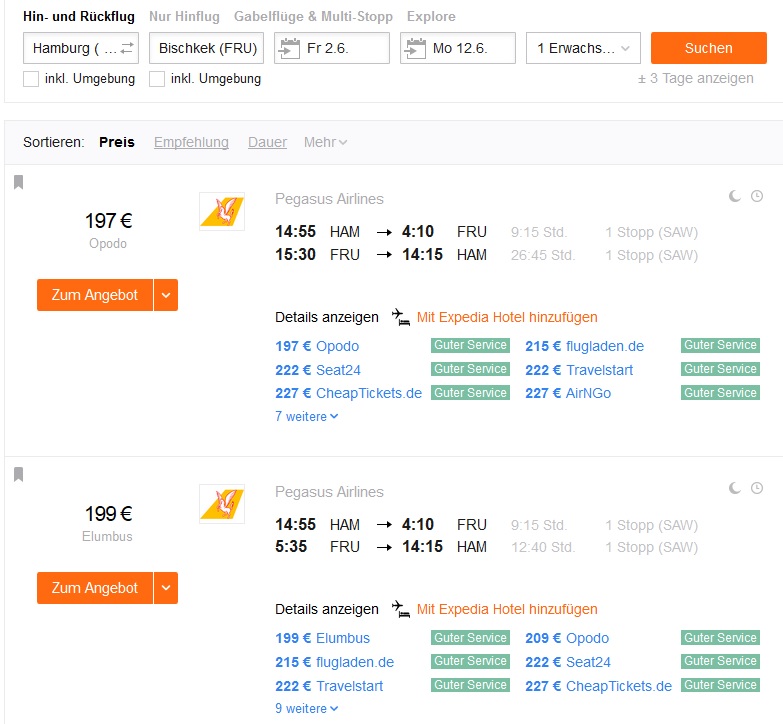Screen dimensions: 783x724
Task: Sort results by Preis
Action: (117, 142)
